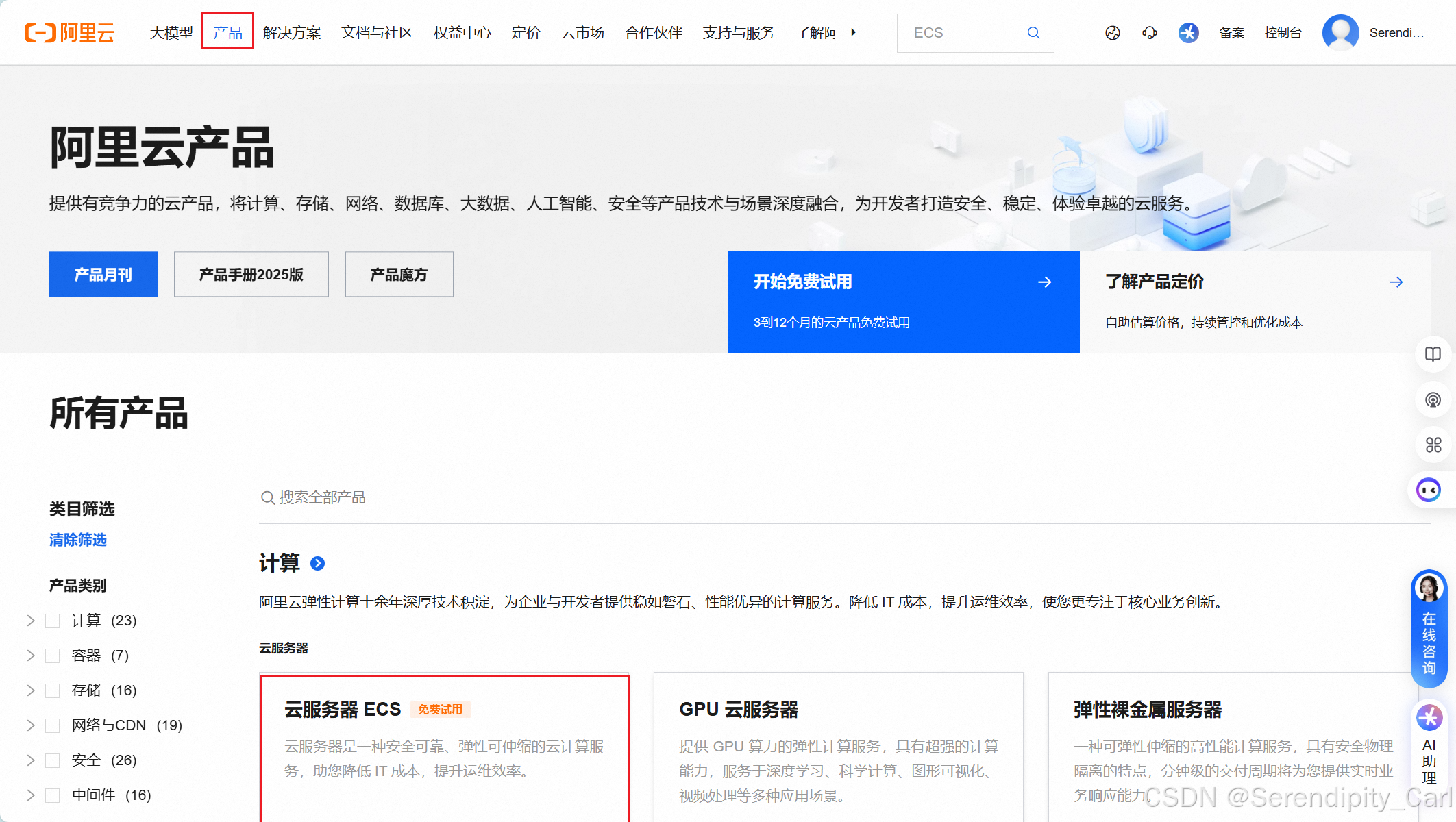Click the user avatar icon
1456x822 pixels.
pos(1340,33)
